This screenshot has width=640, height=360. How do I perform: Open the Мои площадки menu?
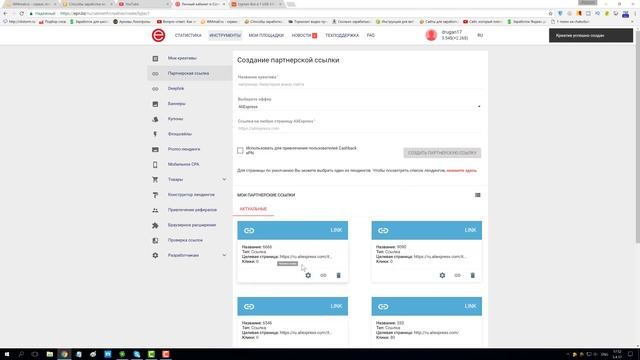[x=266, y=36]
